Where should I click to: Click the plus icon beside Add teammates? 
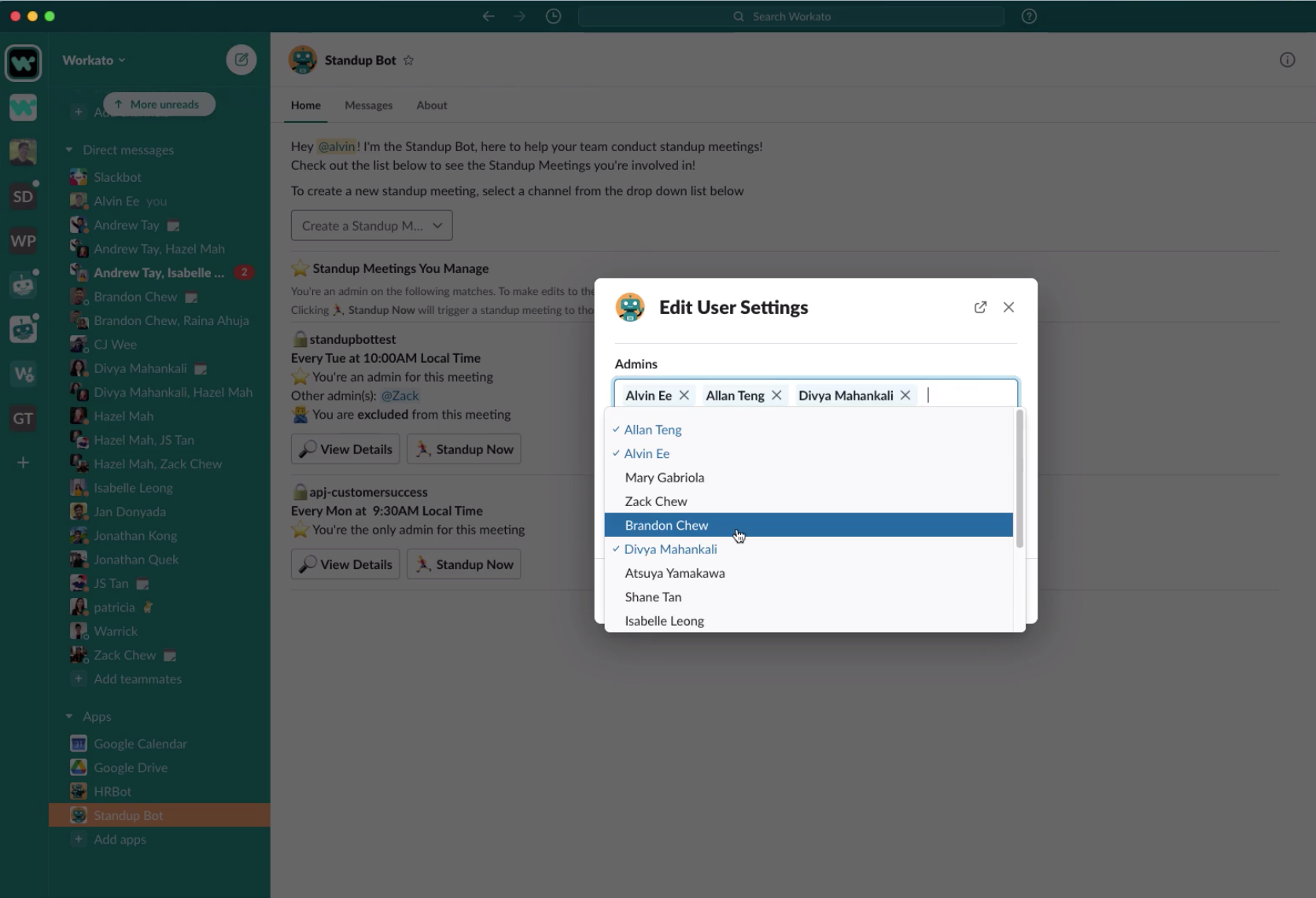point(78,678)
